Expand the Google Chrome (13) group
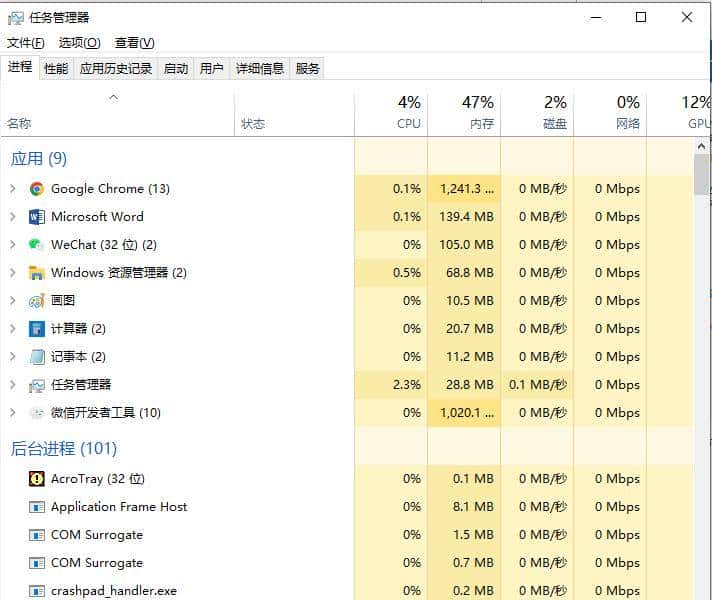712x600 pixels. [13, 189]
